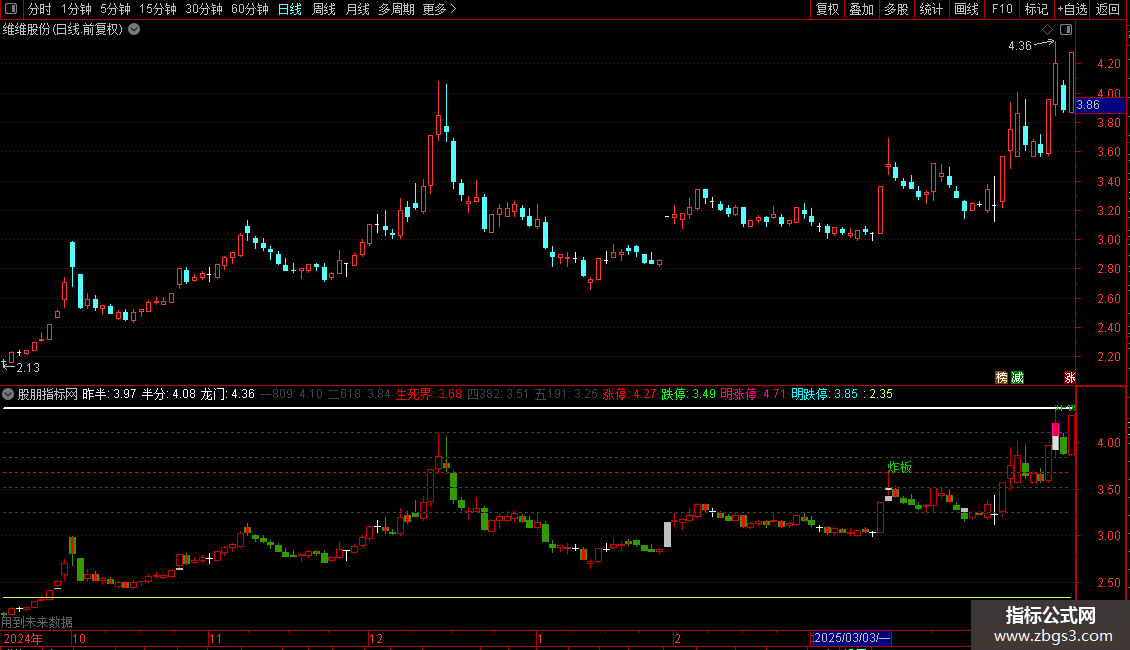Switch to 分时 intraday view

(x=40, y=9)
